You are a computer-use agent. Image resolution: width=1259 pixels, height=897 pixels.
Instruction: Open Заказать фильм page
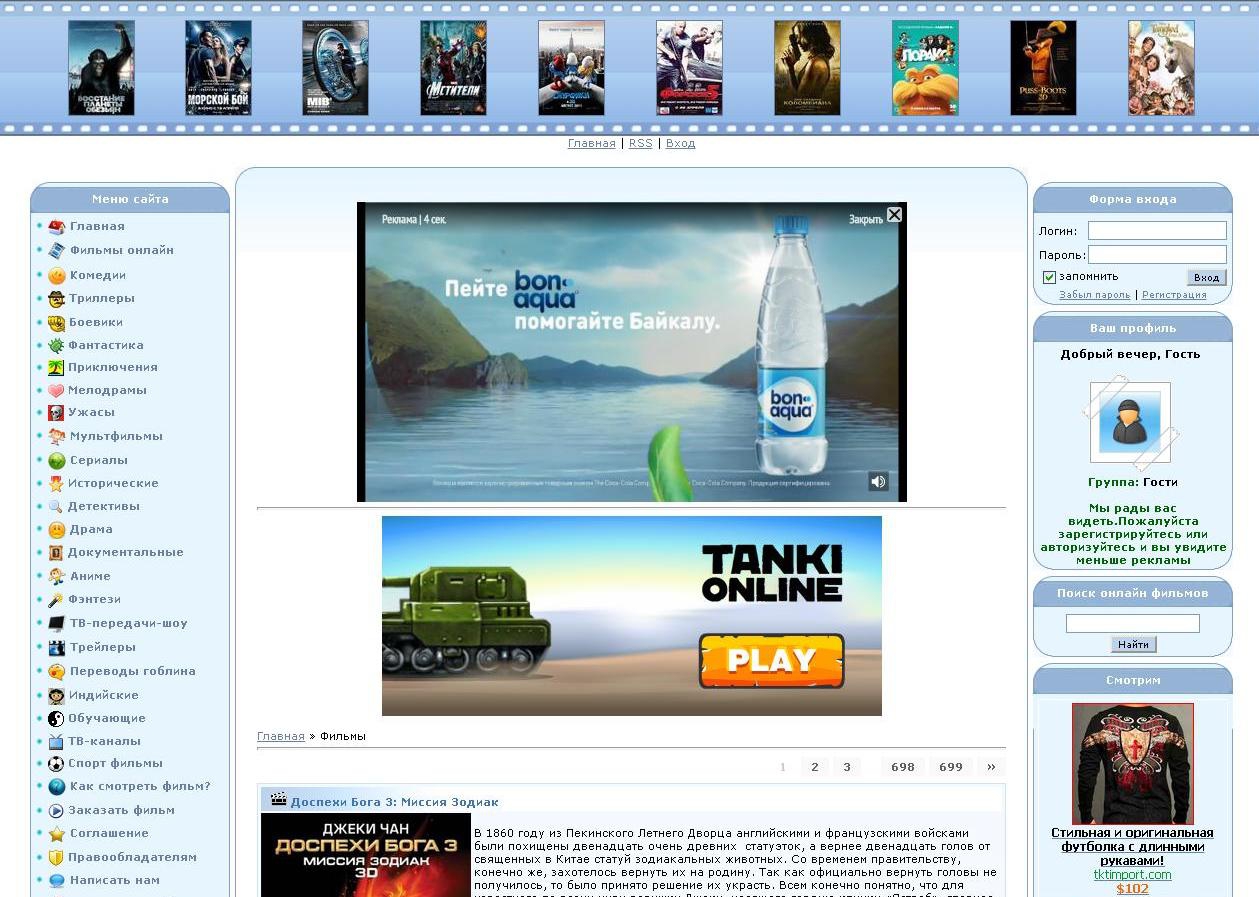tap(122, 810)
